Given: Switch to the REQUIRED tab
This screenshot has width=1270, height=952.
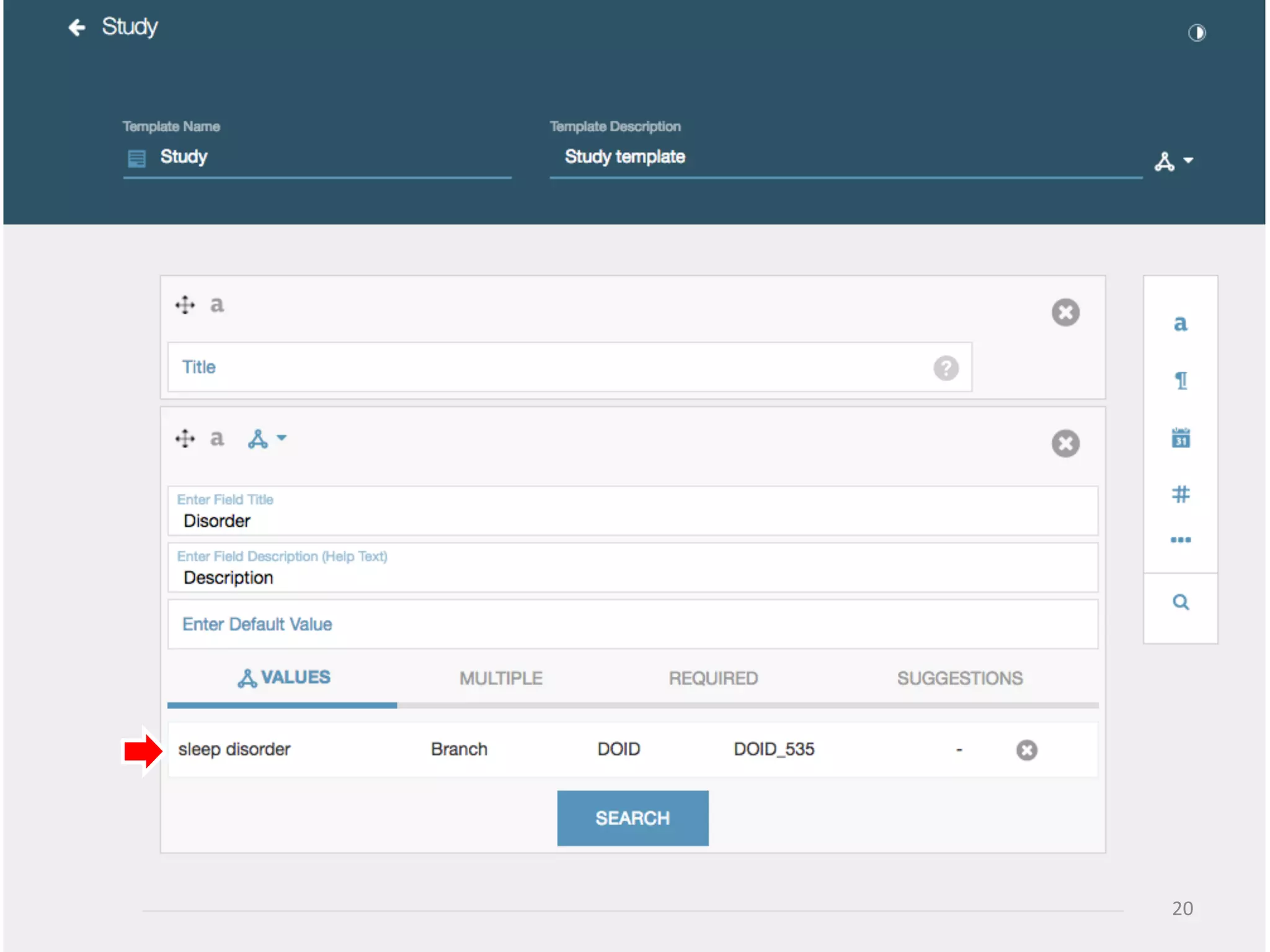Looking at the screenshot, I should pos(713,678).
